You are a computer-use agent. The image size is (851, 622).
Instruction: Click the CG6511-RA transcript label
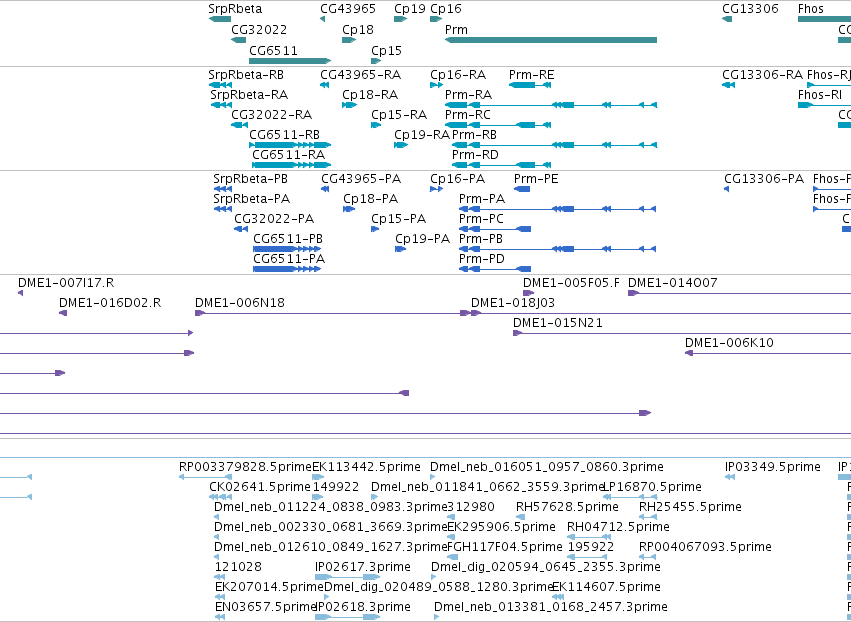click(x=289, y=155)
